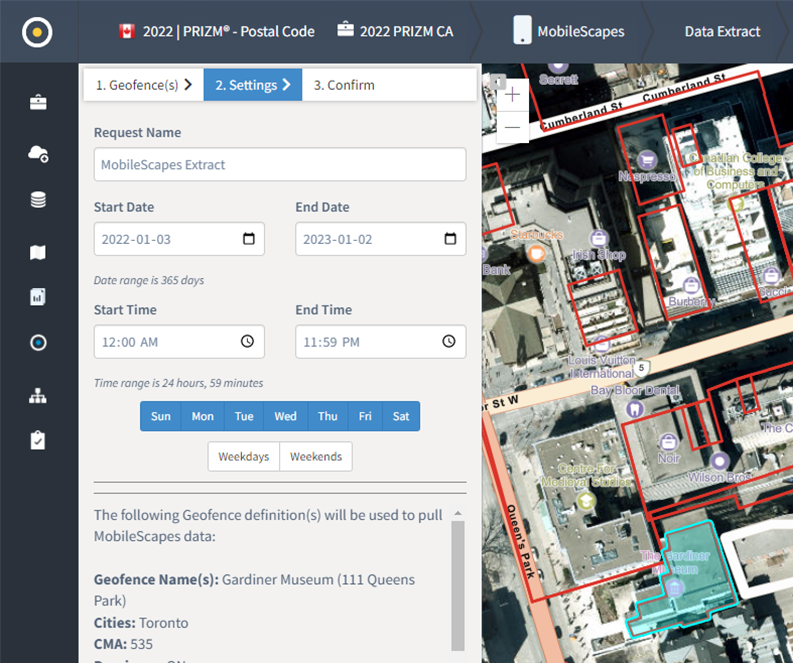Deselect the Wed day button

point(285,416)
